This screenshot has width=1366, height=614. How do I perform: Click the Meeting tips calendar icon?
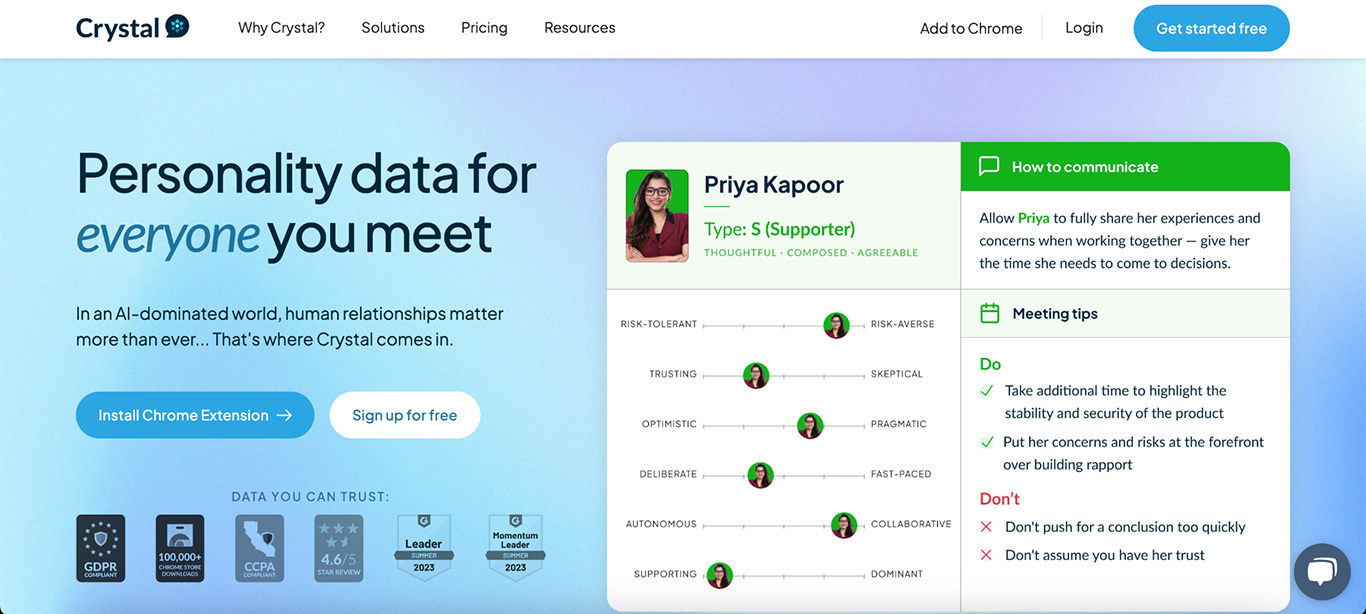(990, 313)
